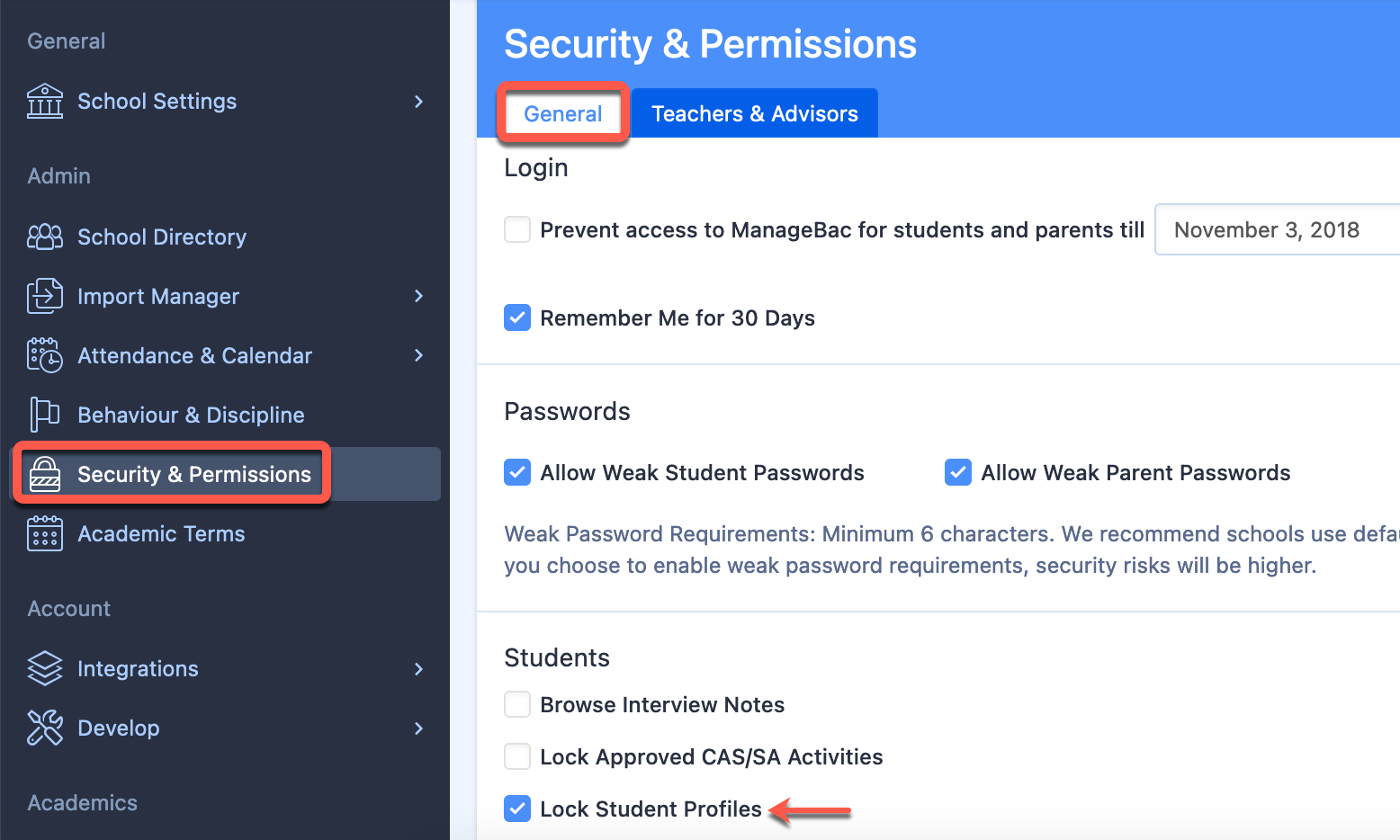
Task: Click the November 3, 2018 date field
Action: click(1278, 229)
